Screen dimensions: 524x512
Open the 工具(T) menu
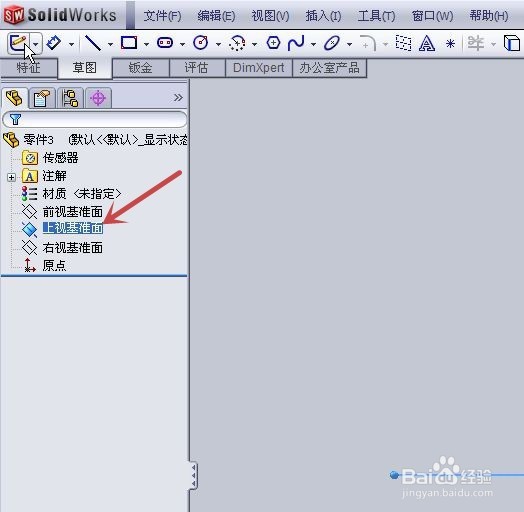click(x=376, y=16)
